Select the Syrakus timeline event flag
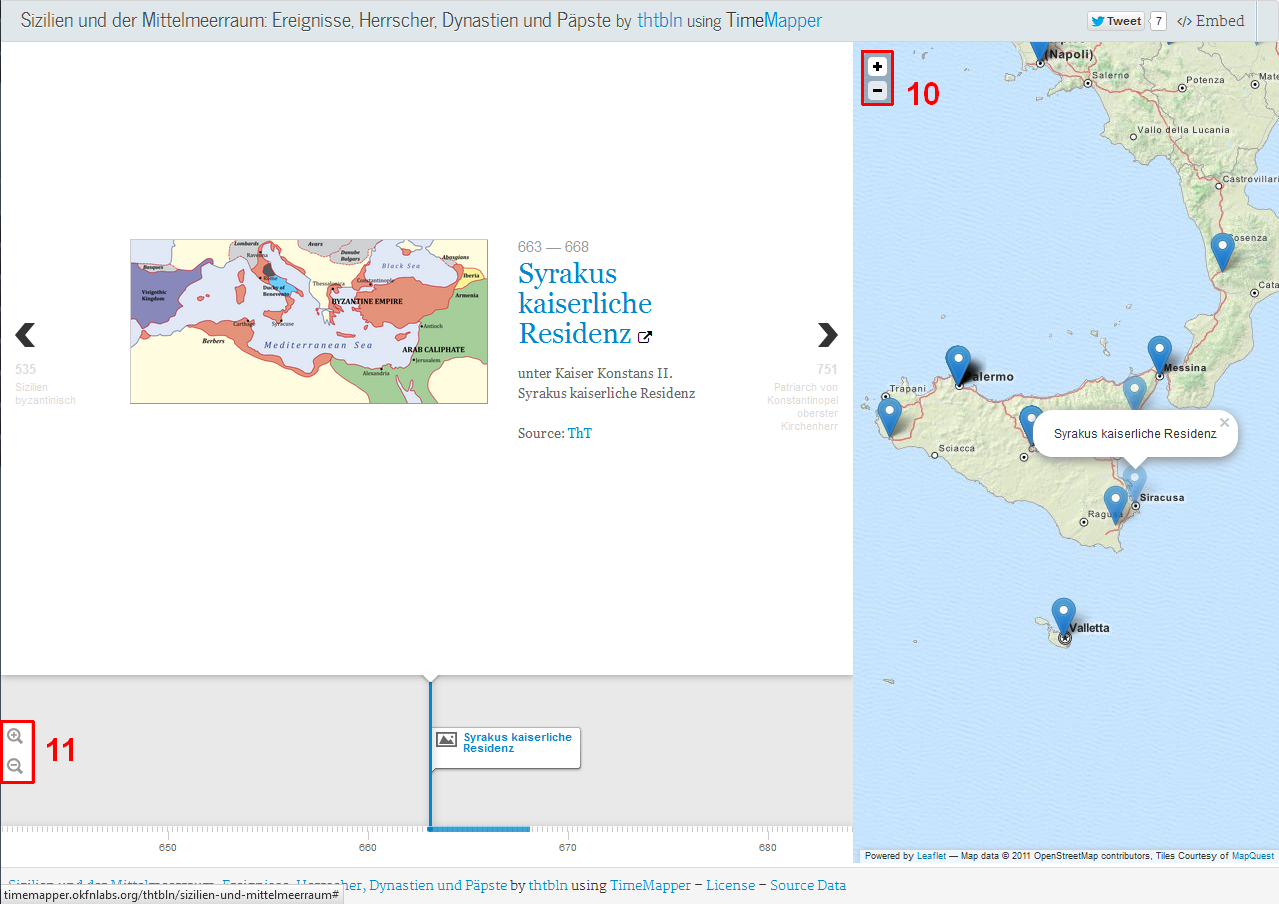The height and width of the screenshot is (904, 1279). pyautogui.click(x=506, y=748)
